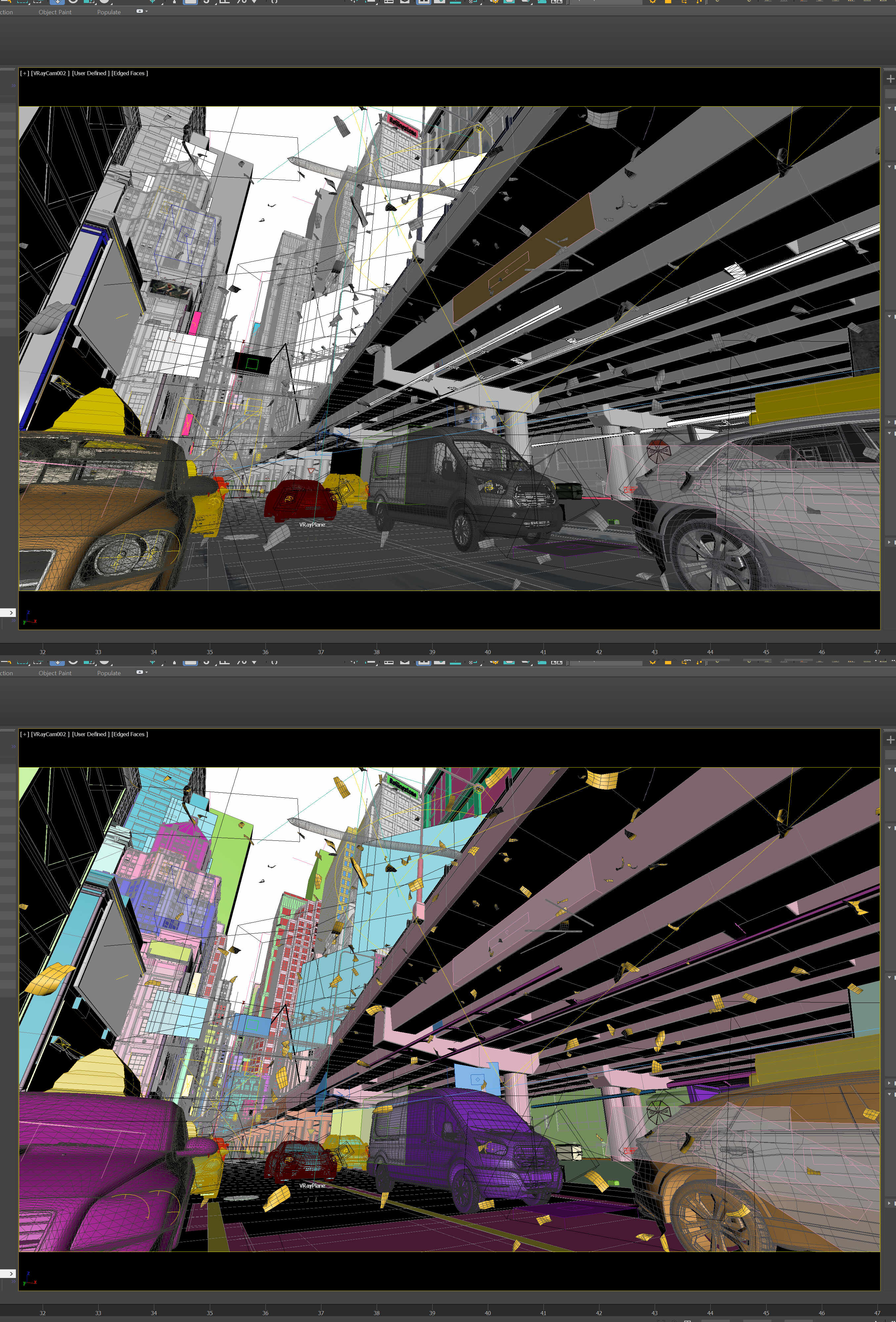Screen dimensions: 896x1322
Task: Toggle highlighted Snaps button in top toolbar
Action: [x=191, y=2]
